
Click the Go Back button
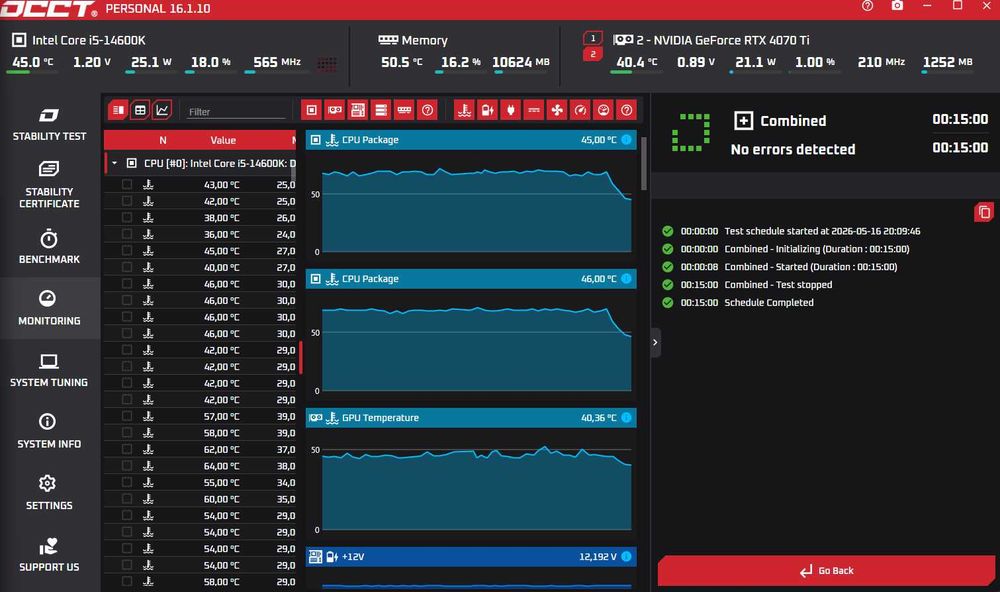click(827, 570)
